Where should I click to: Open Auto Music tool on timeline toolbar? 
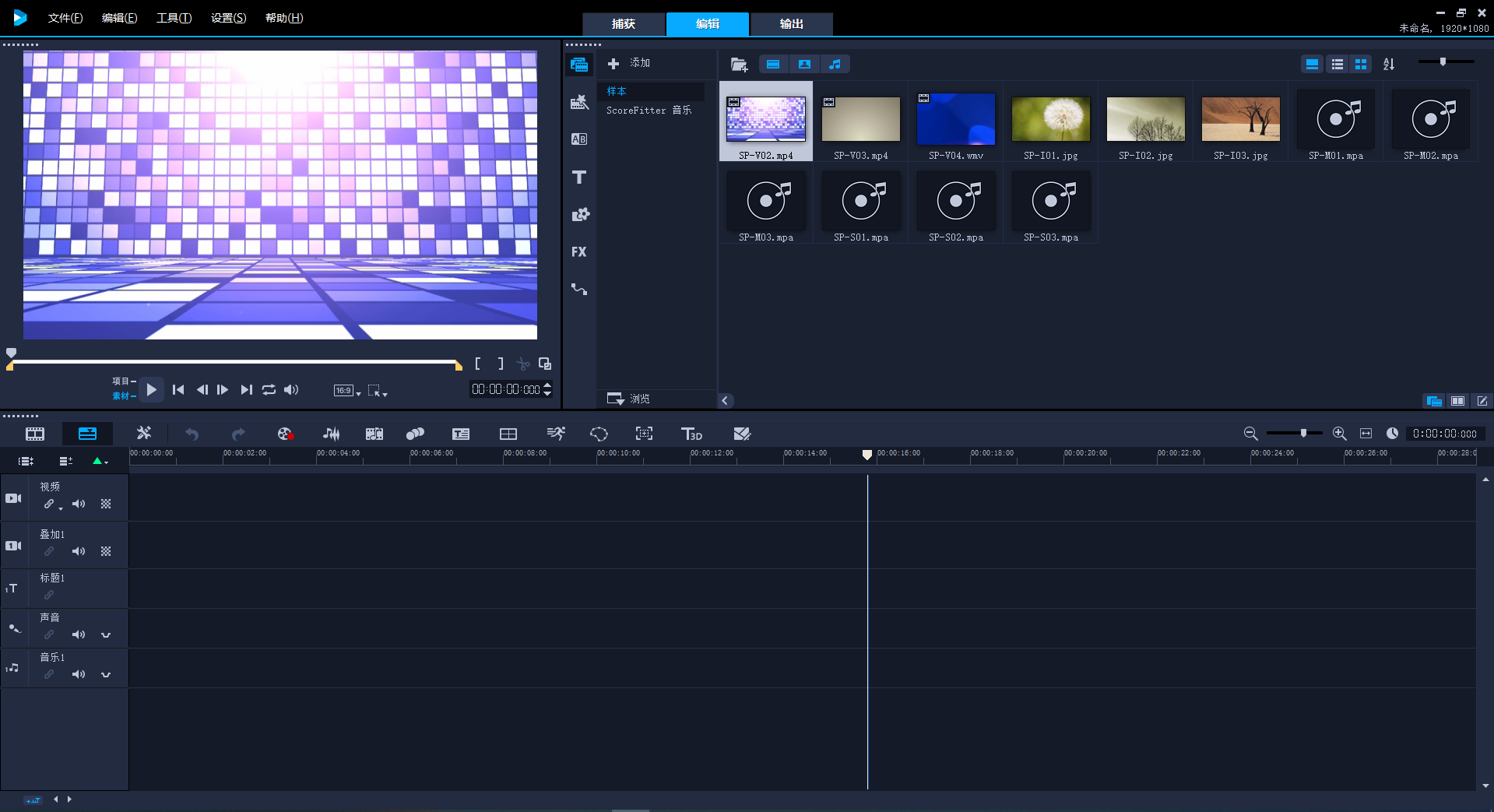click(374, 434)
